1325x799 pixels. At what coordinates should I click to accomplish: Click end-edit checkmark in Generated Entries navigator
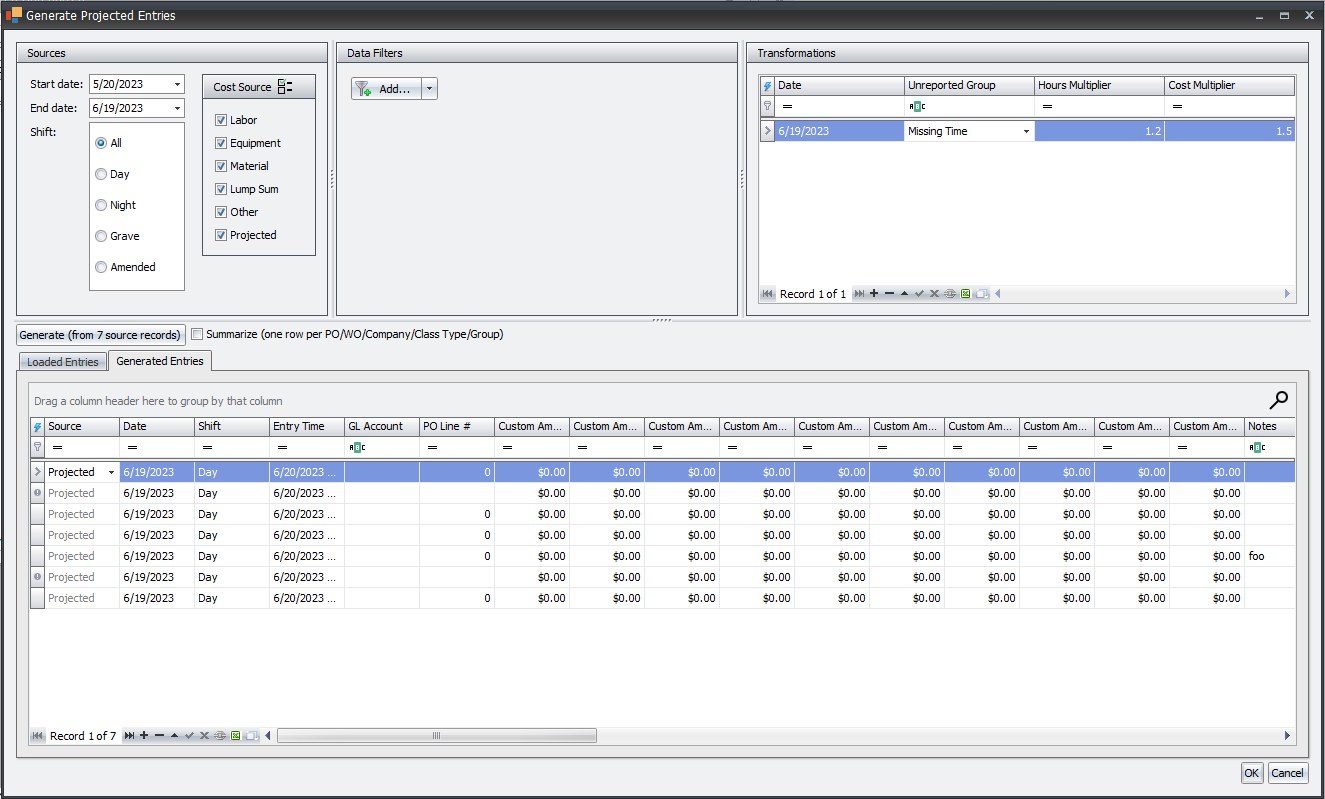point(189,736)
